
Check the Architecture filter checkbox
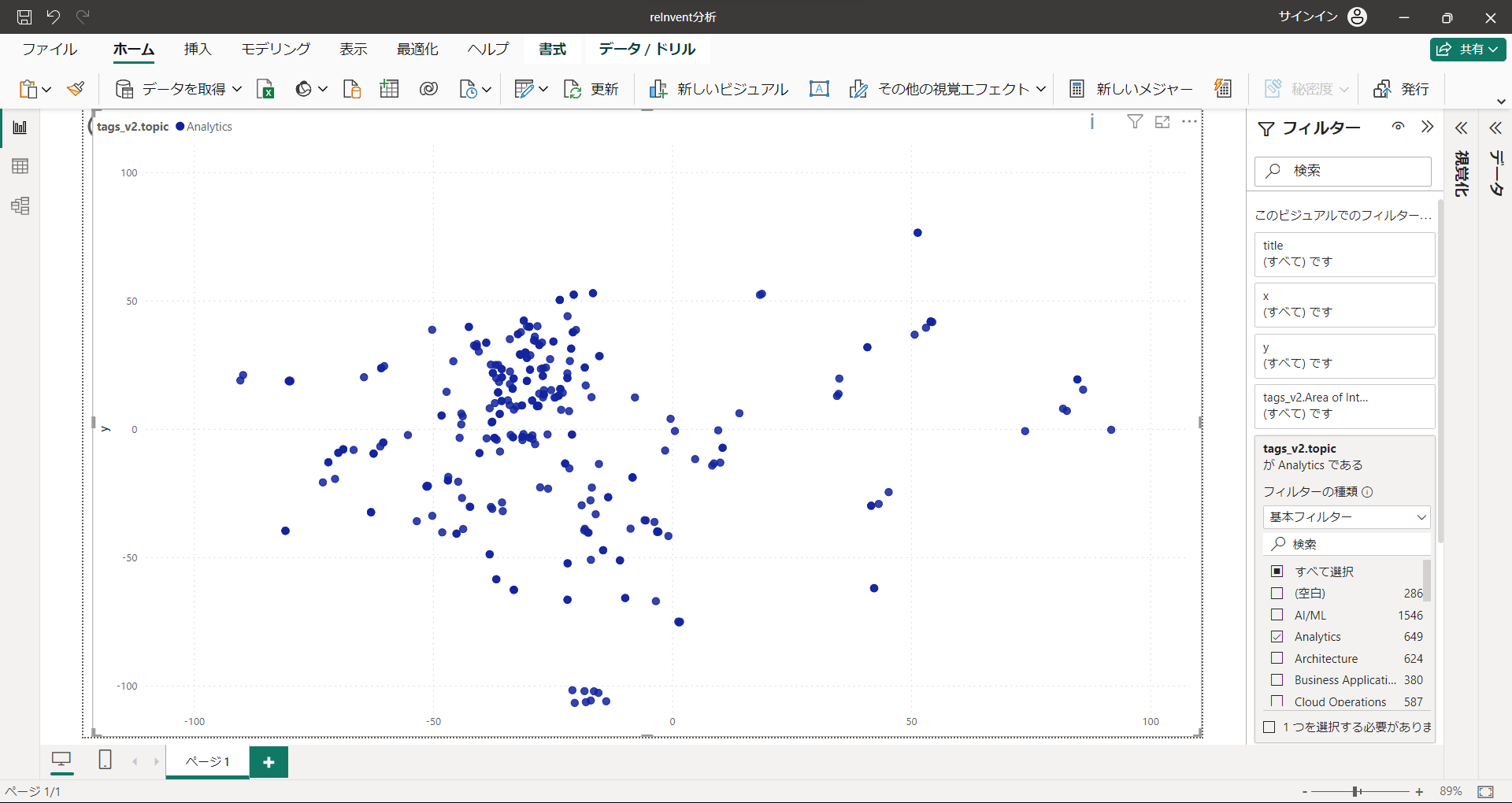point(1277,658)
